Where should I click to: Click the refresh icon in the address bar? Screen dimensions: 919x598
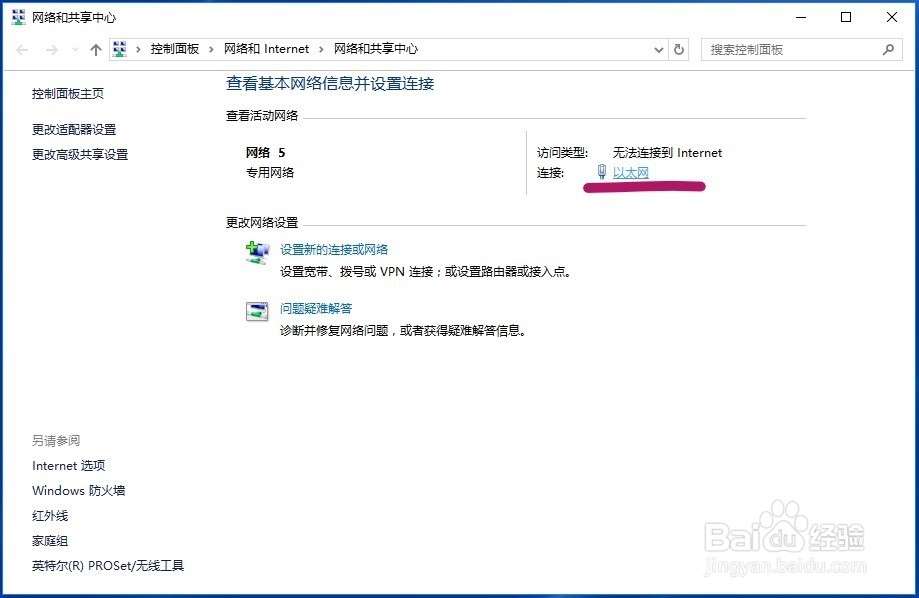coord(679,48)
